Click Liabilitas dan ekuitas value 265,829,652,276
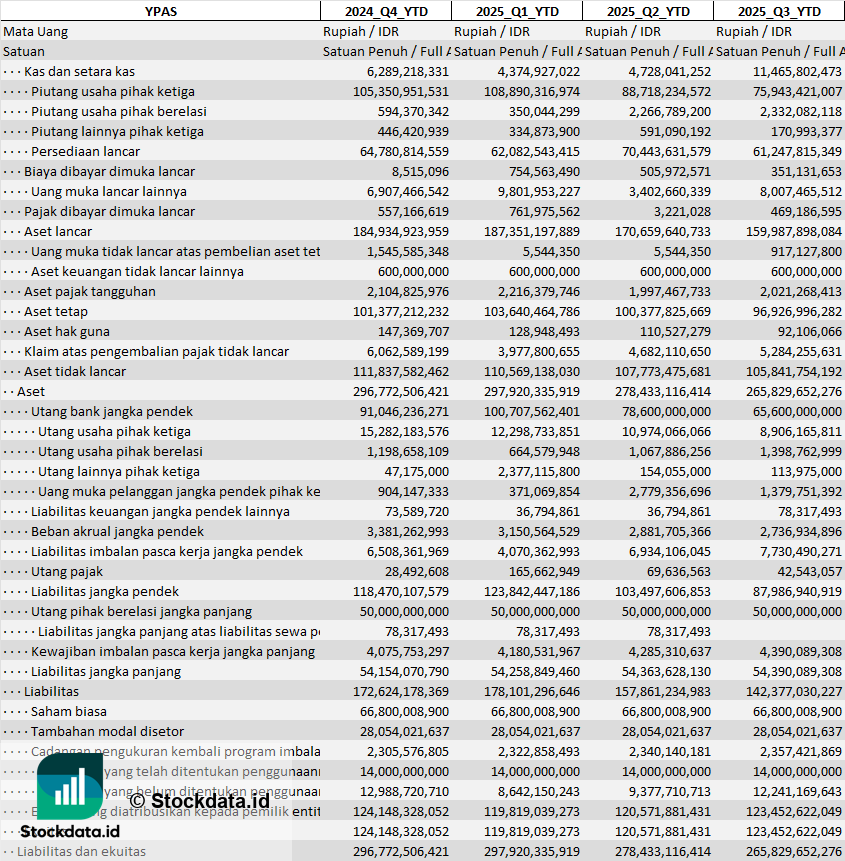 point(793,852)
